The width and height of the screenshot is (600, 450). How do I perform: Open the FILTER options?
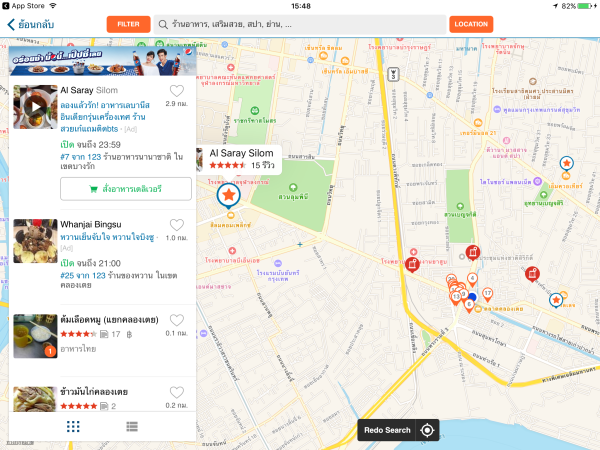[128, 24]
